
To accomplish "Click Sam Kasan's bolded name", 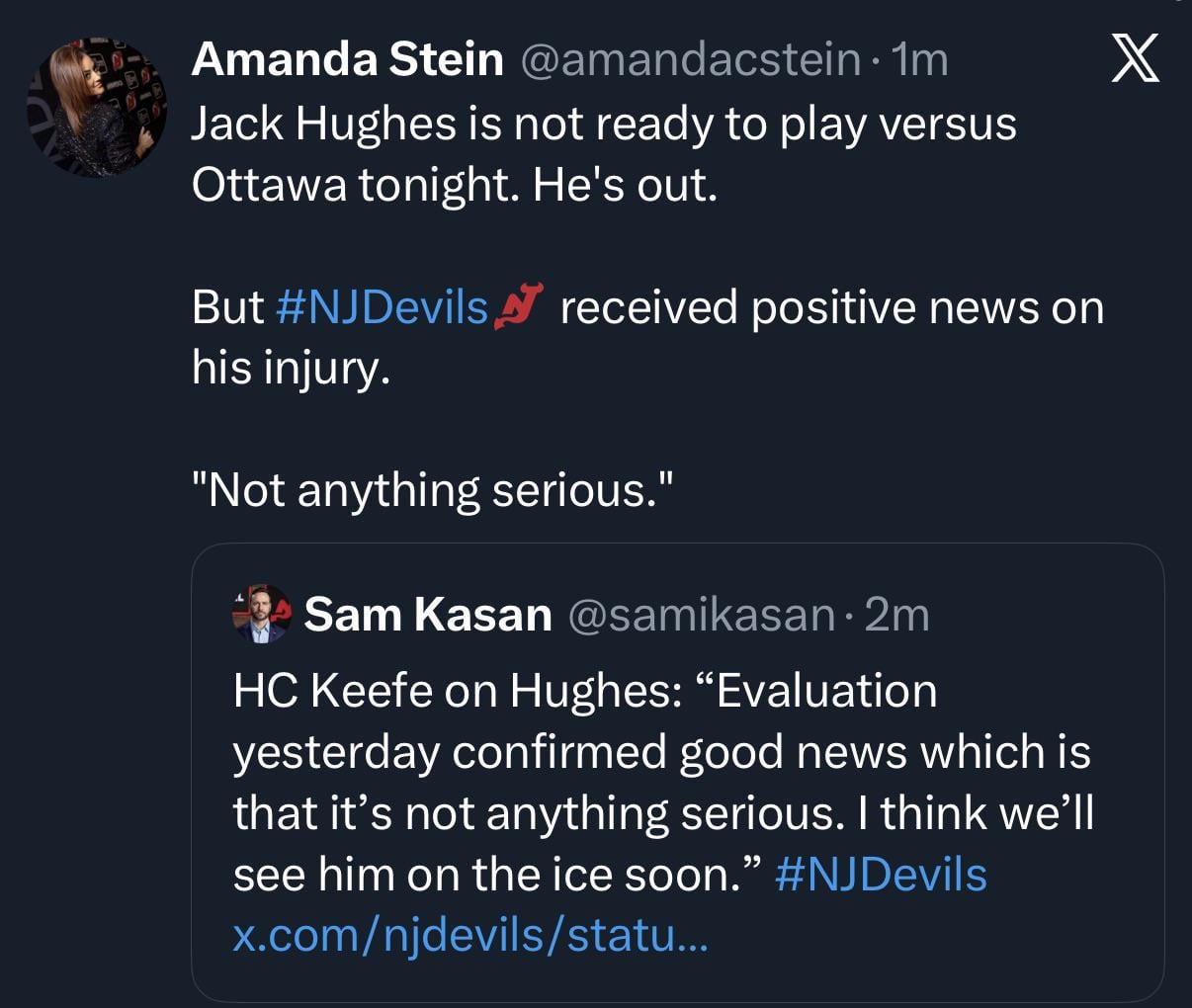I will pyautogui.click(x=429, y=613).
